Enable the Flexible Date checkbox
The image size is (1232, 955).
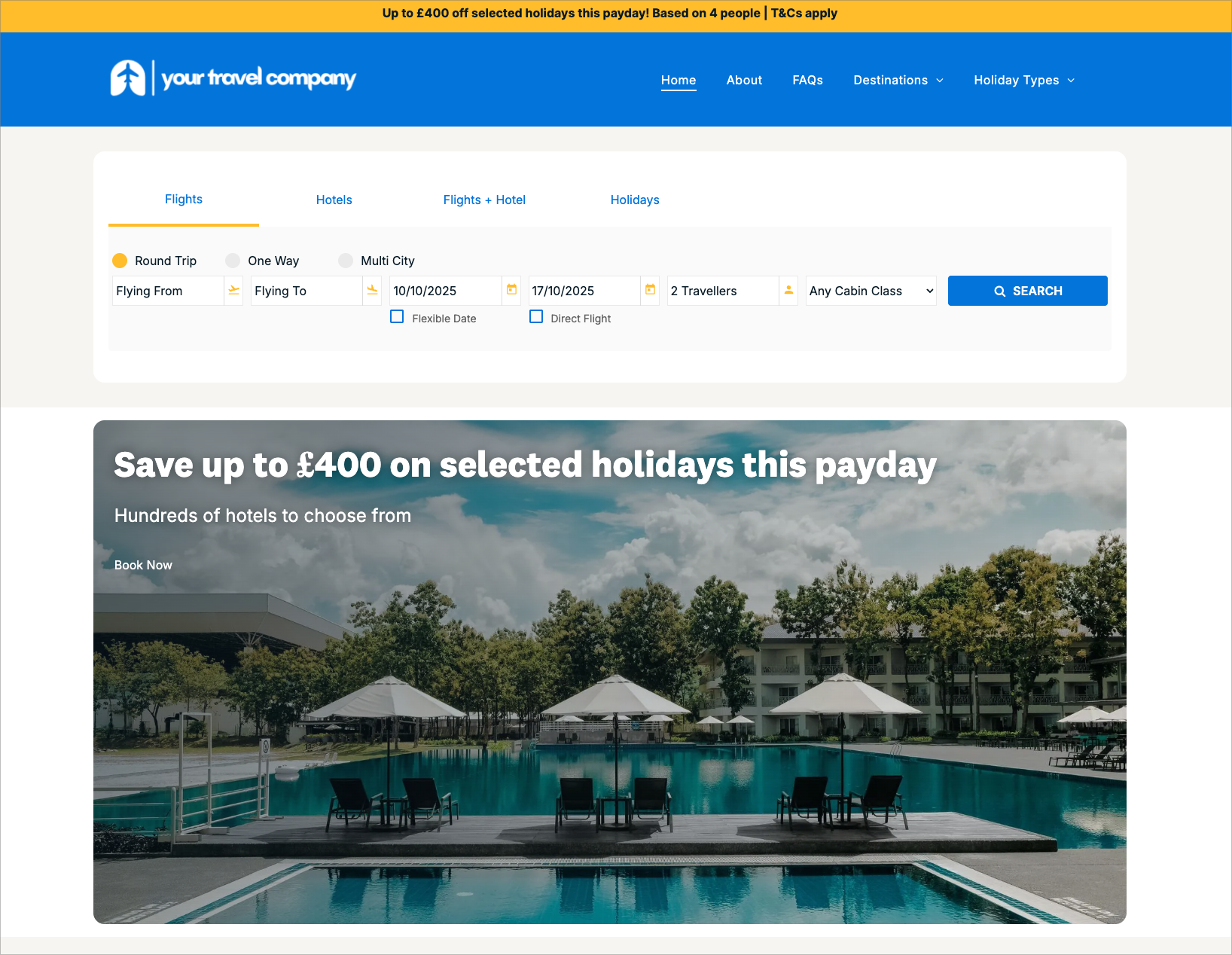point(397,317)
